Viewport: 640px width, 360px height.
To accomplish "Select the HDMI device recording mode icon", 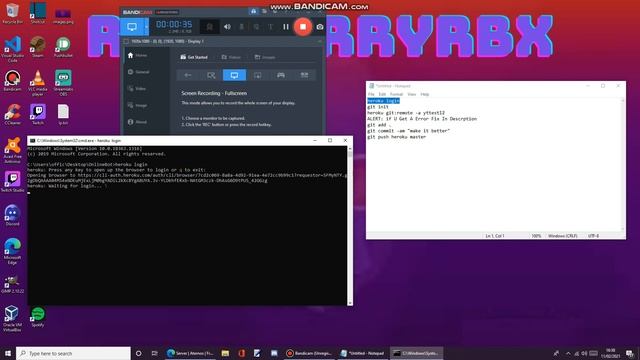I will tap(304, 75).
